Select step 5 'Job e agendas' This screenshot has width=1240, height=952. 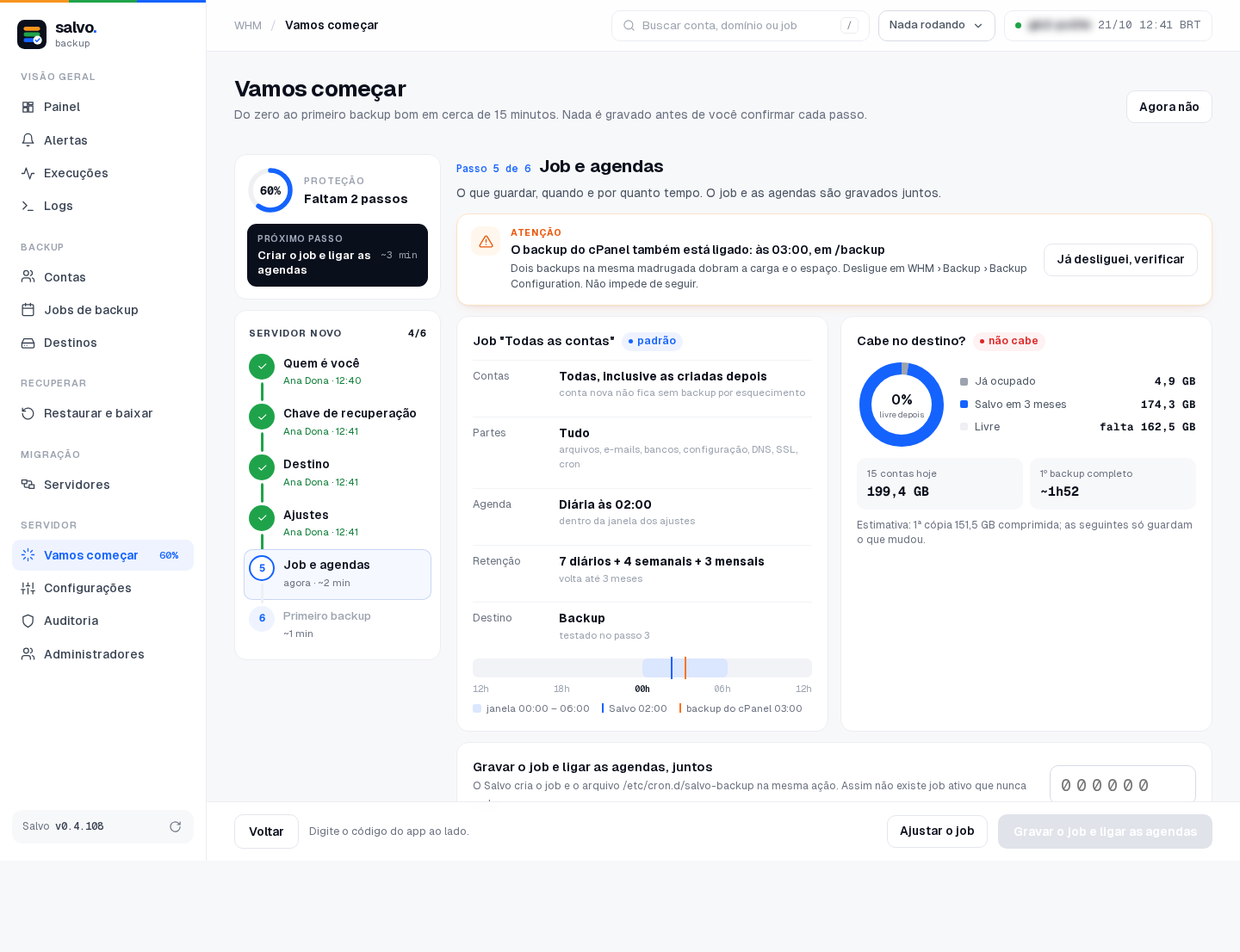[338, 574]
